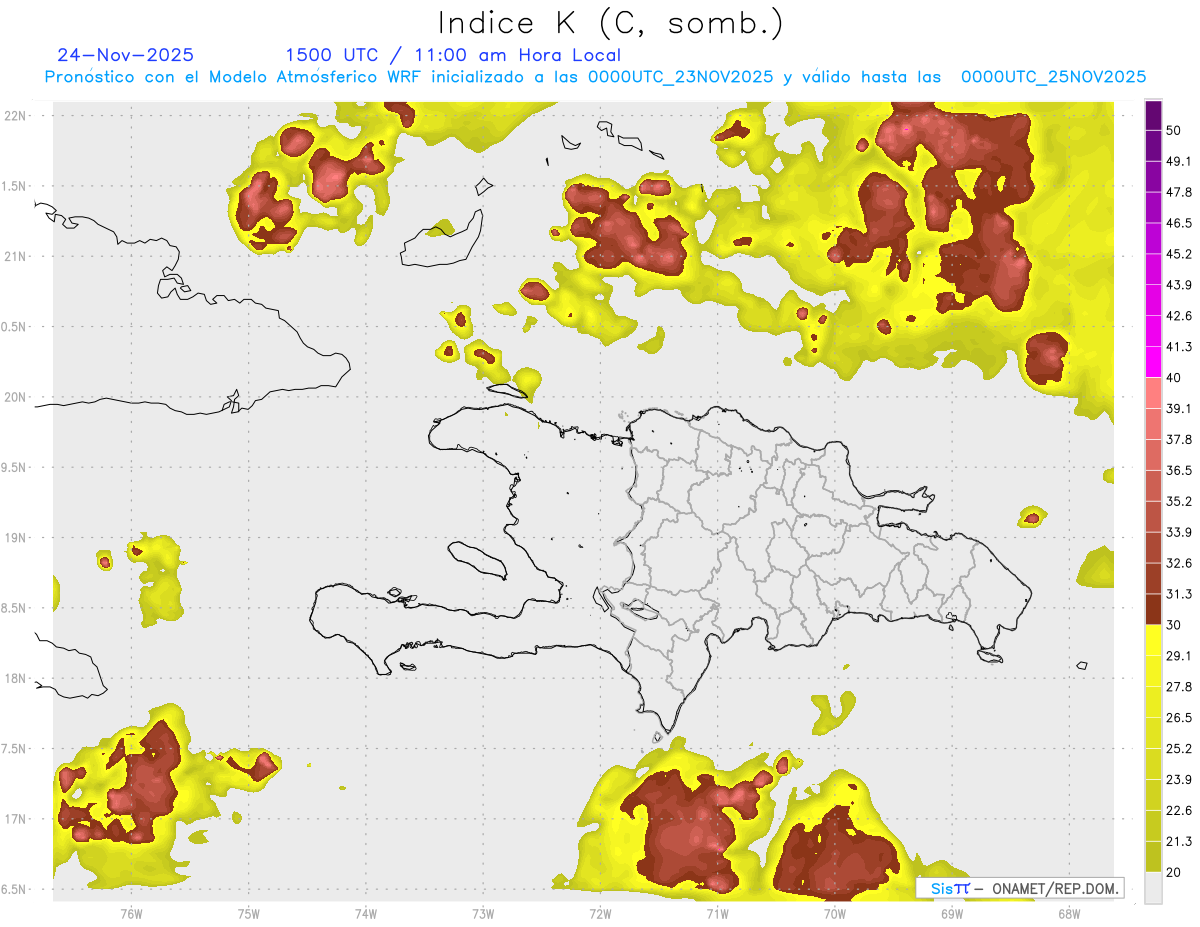This screenshot has width=1200, height=927.
Task: Pick the magenta swatch between 40 and 41.3
Action: [1153, 362]
